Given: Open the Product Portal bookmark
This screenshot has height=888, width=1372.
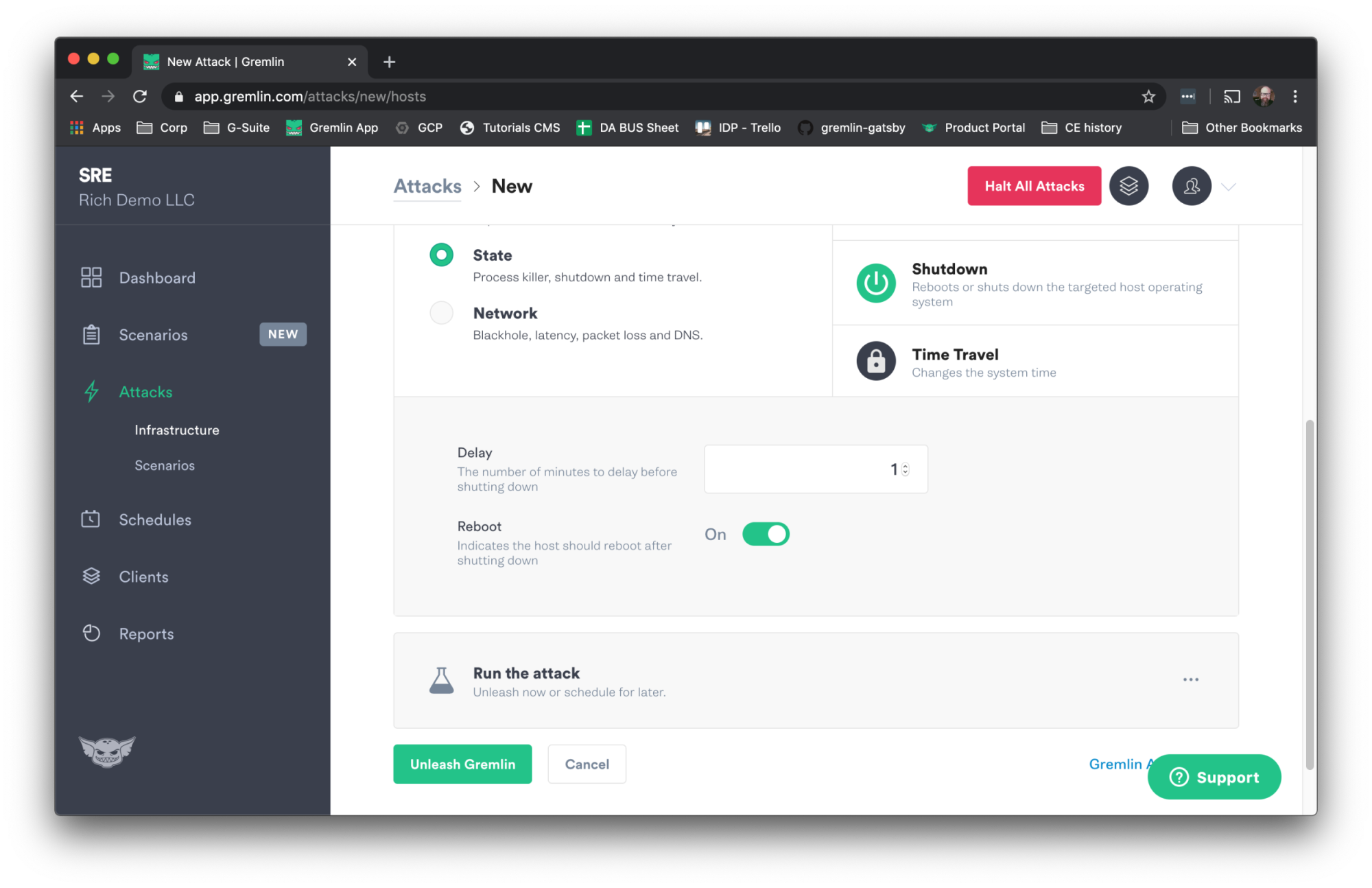Looking at the screenshot, I should 973,128.
